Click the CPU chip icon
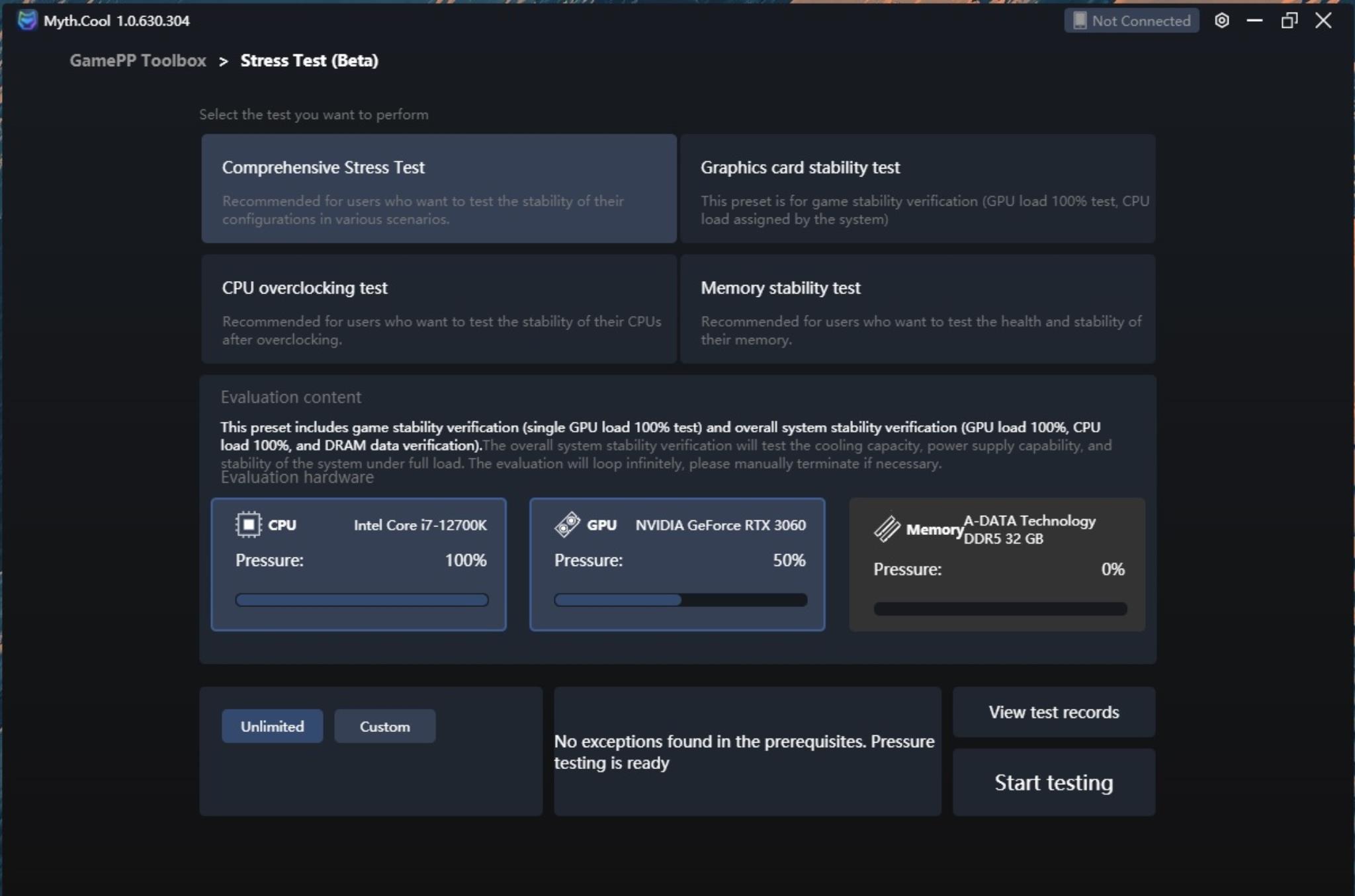The height and width of the screenshot is (896, 1355). pos(248,524)
